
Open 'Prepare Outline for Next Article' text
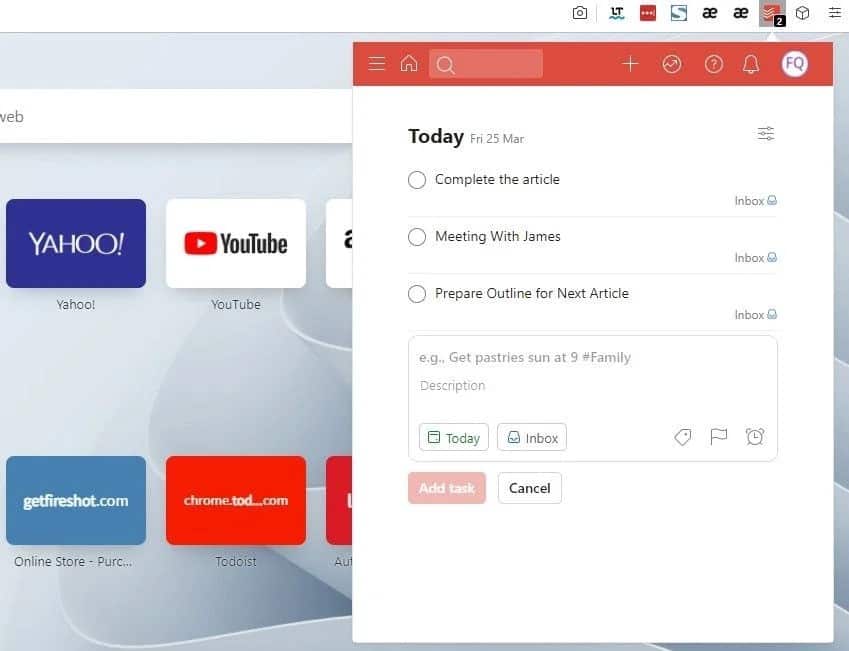coord(532,293)
